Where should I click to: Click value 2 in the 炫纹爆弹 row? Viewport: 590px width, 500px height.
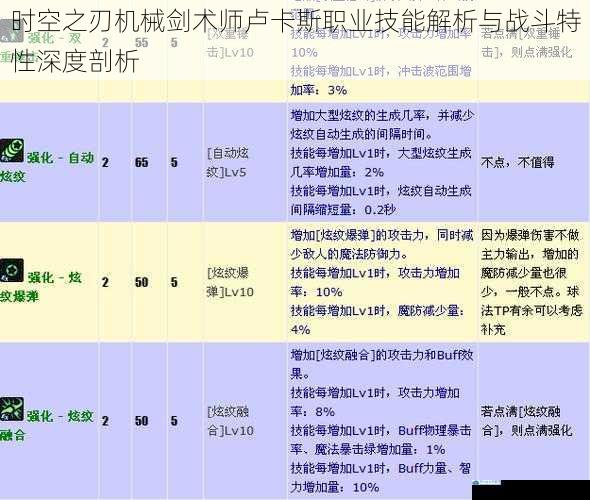[105, 282]
